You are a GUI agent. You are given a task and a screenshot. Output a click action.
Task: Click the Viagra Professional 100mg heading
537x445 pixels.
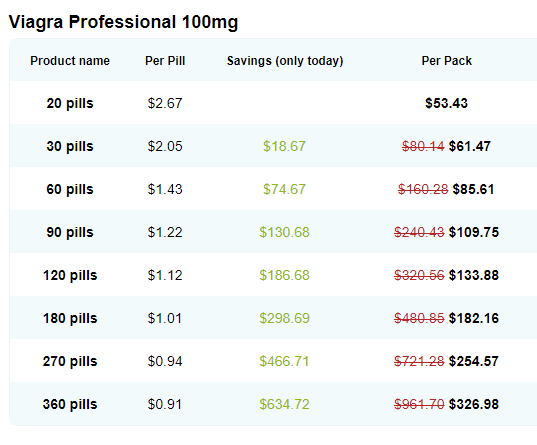click(x=123, y=22)
